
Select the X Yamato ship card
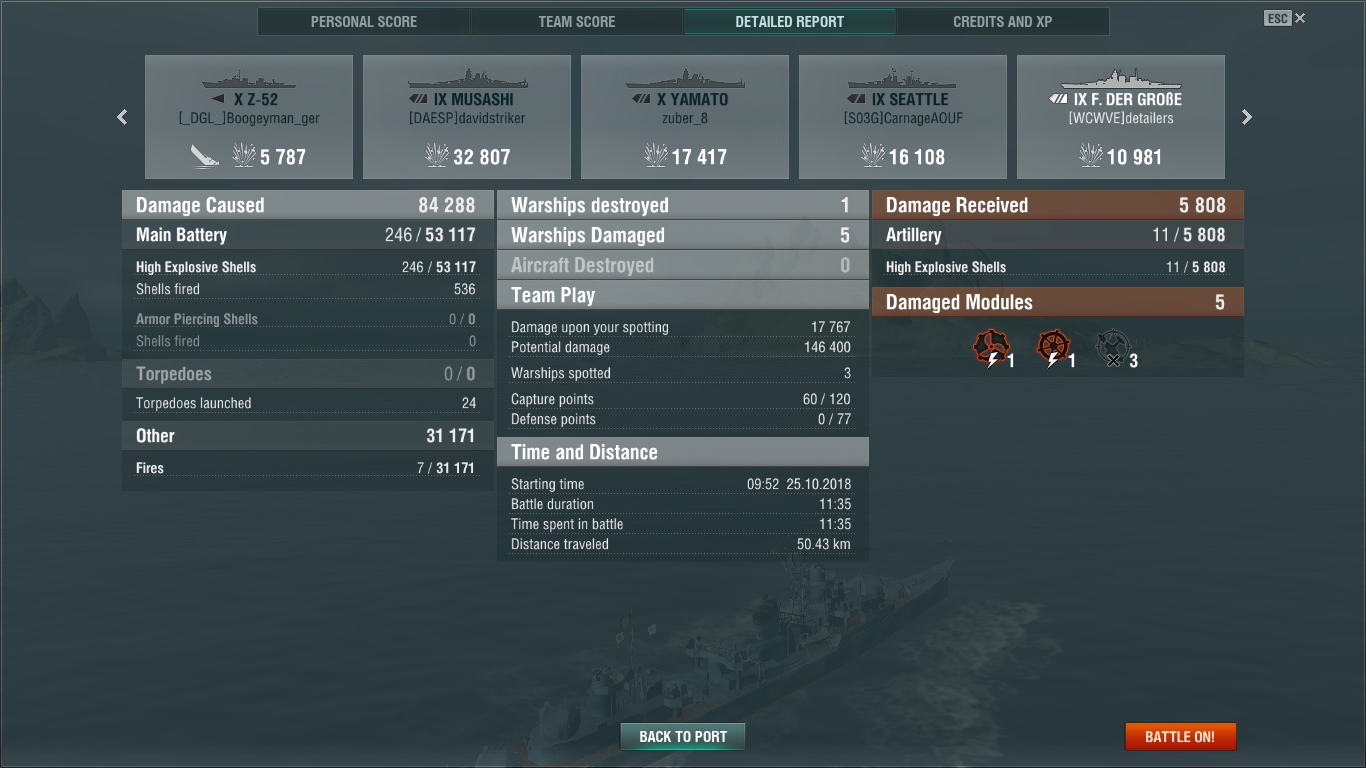[x=685, y=117]
